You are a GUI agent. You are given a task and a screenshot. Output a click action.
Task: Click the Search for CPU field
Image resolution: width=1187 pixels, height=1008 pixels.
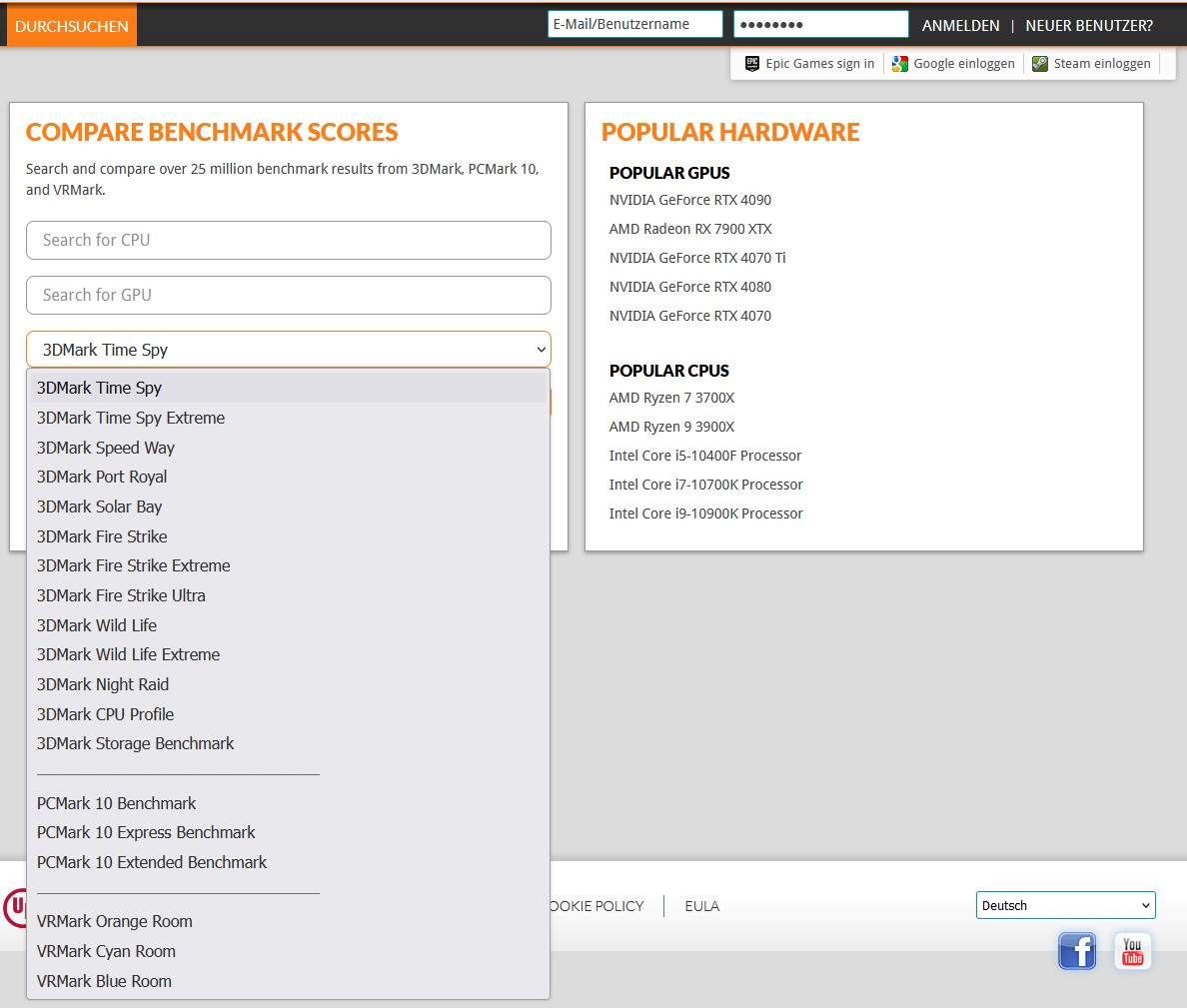(x=289, y=240)
